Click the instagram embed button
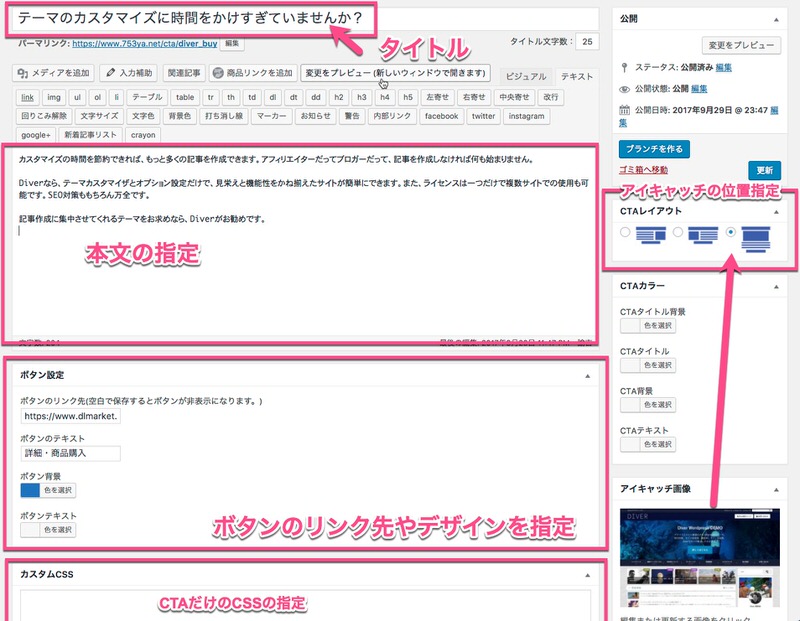The height and width of the screenshot is (621, 800). pyautogui.click(x=526, y=116)
